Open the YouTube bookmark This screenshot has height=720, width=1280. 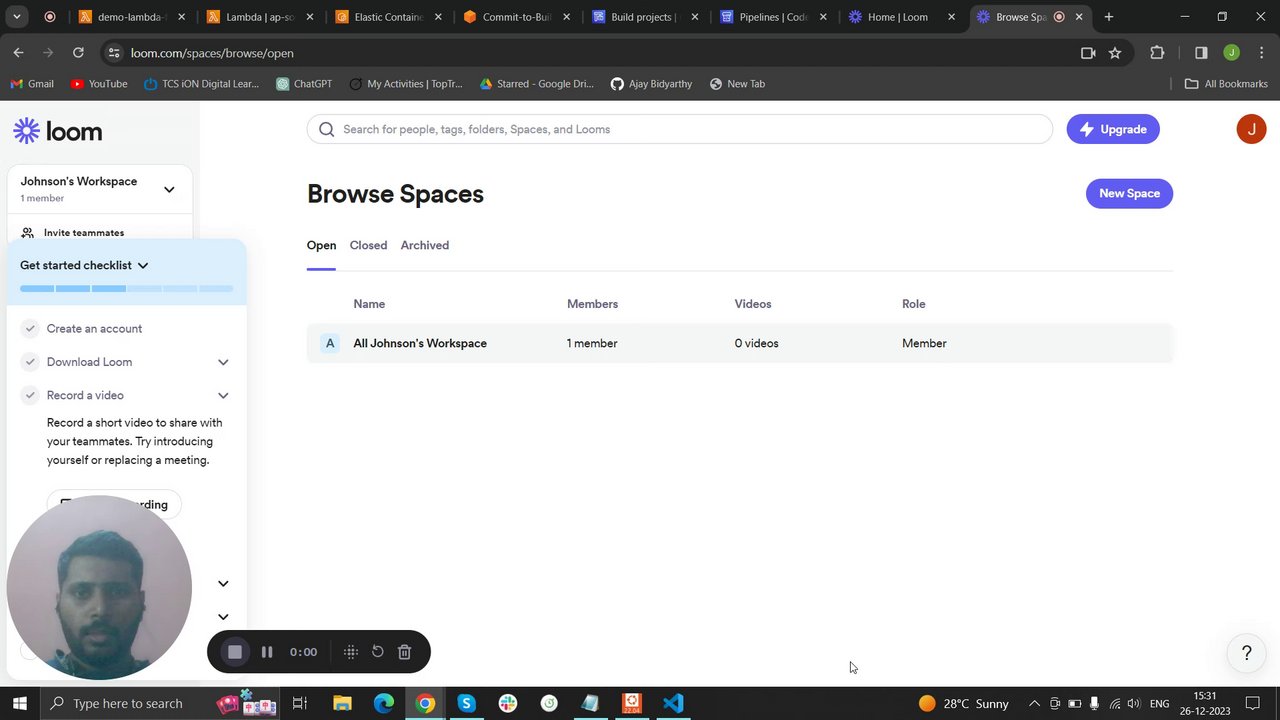[98, 84]
